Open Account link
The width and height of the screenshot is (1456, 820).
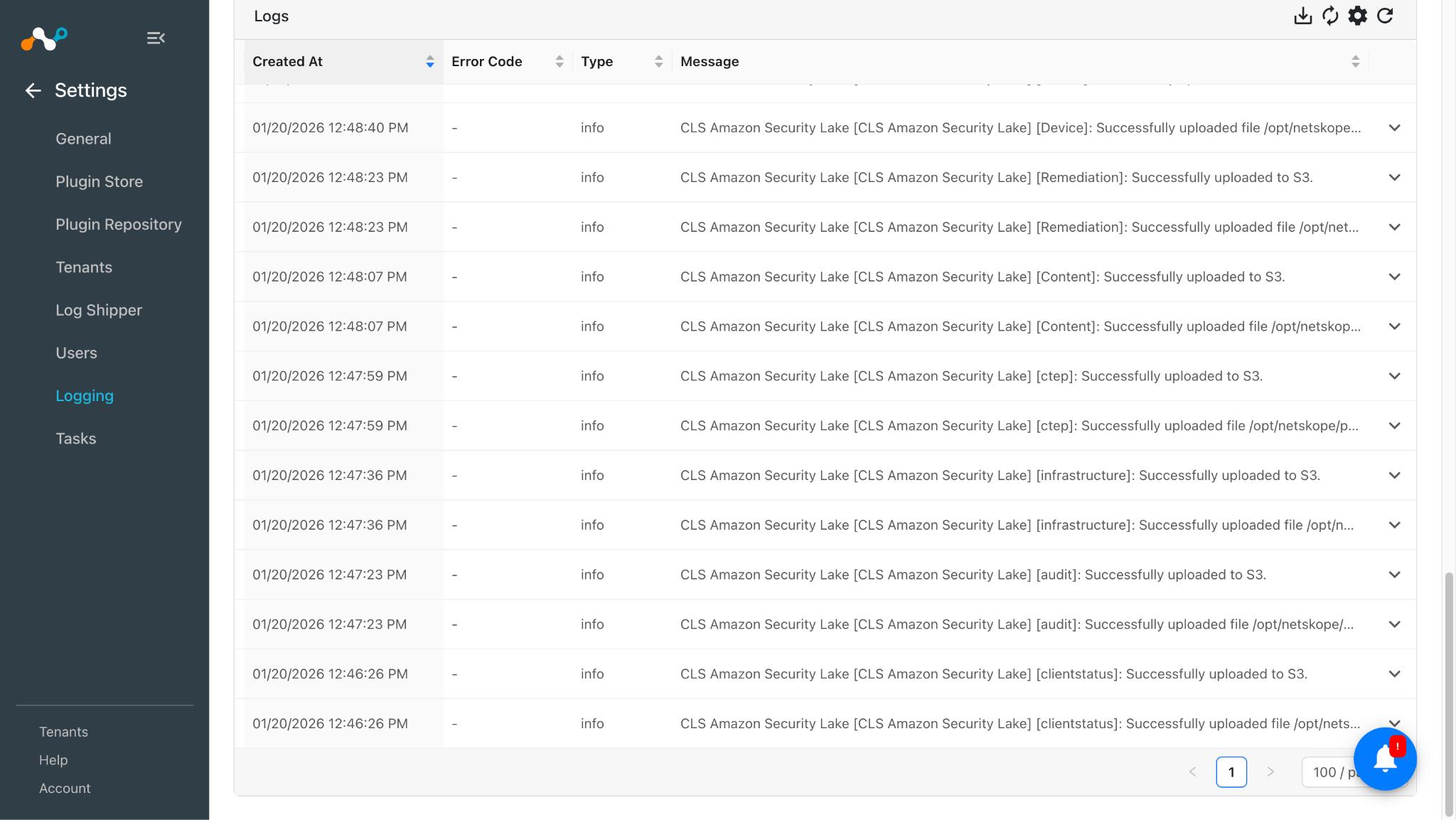(x=65, y=789)
